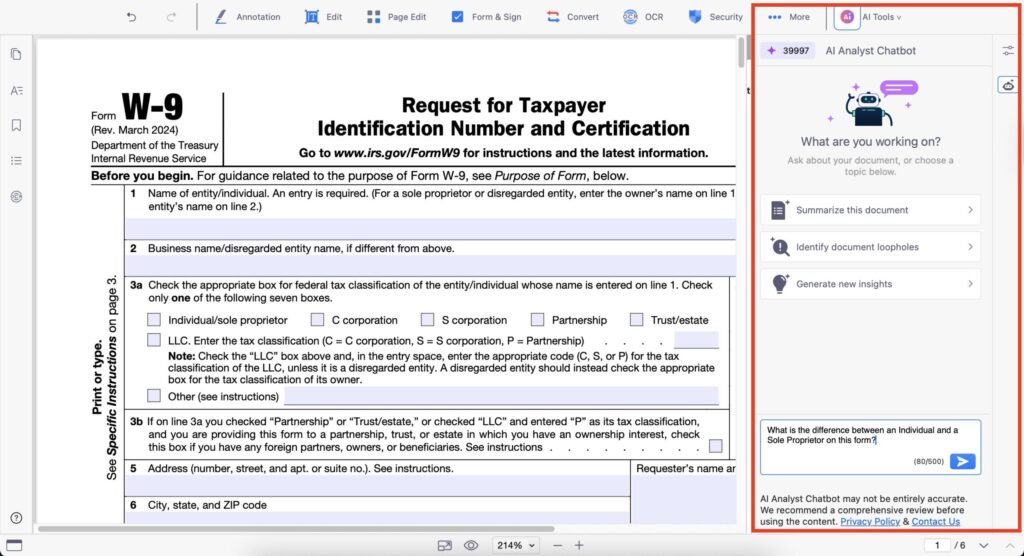Check Individual/sole proprietor box

[153, 319]
